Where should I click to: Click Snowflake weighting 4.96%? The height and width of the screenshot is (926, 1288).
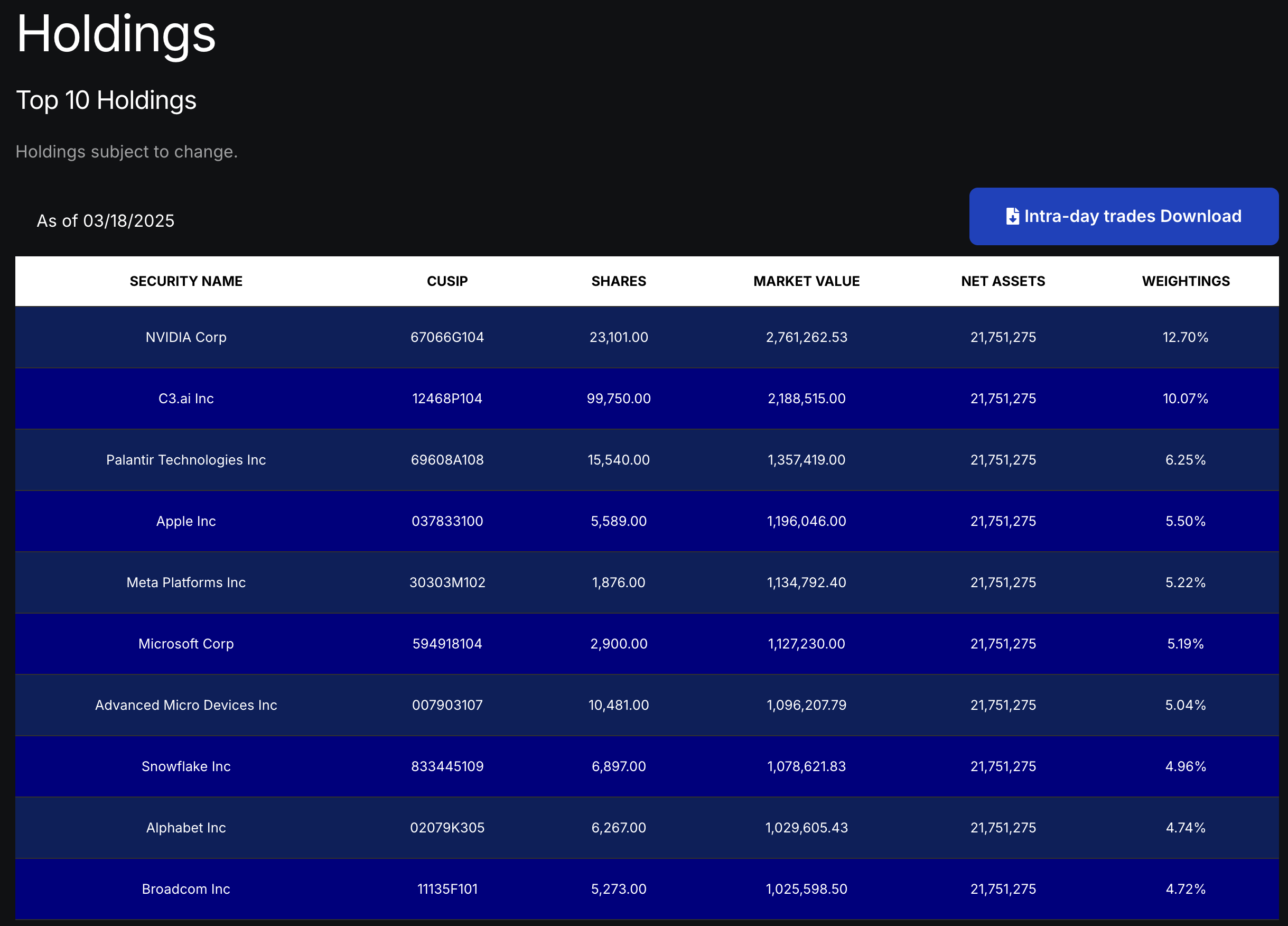pyautogui.click(x=1185, y=767)
